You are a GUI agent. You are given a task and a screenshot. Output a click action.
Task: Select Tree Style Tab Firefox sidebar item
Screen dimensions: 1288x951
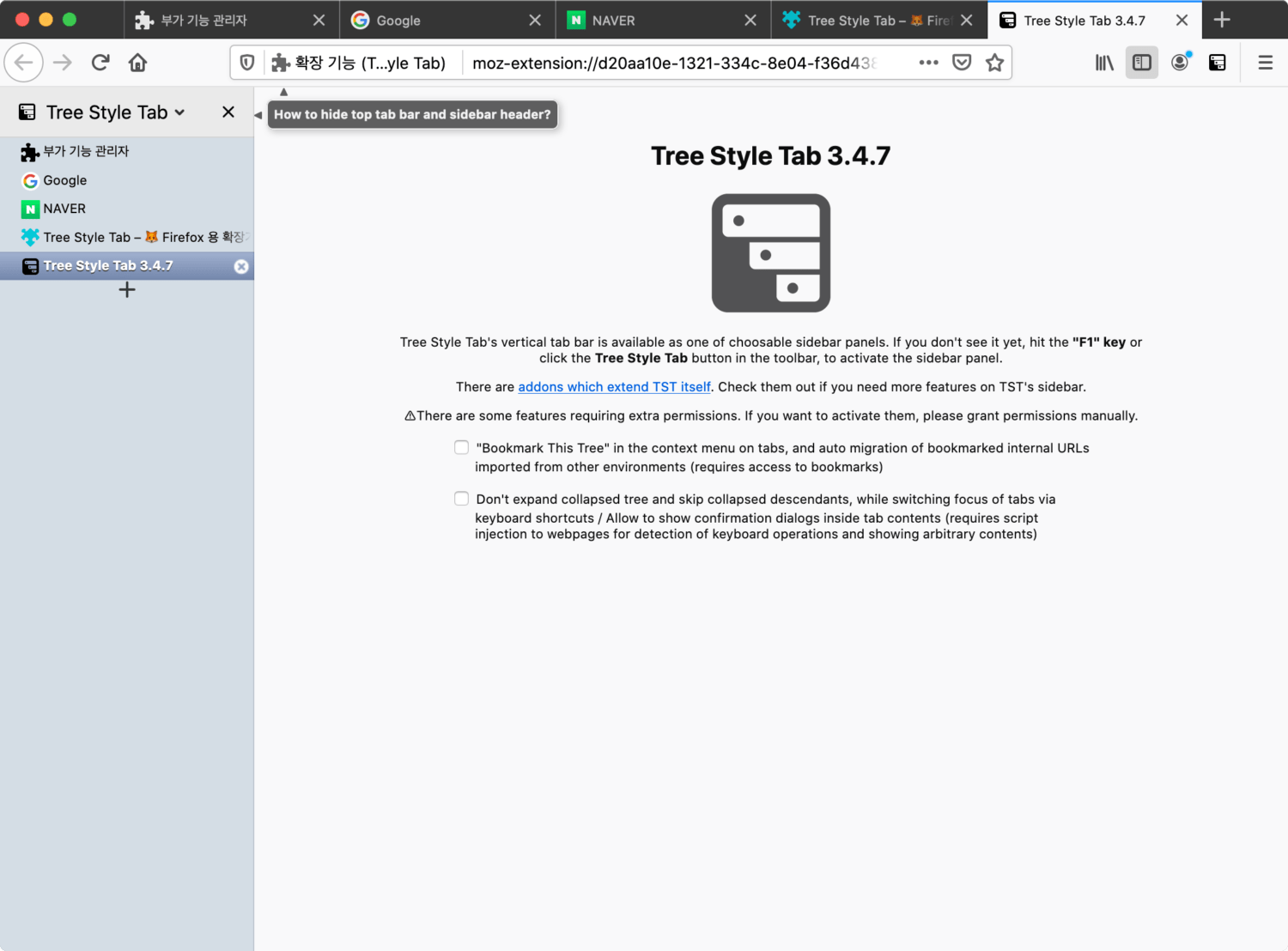pyautogui.click(x=127, y=237)
